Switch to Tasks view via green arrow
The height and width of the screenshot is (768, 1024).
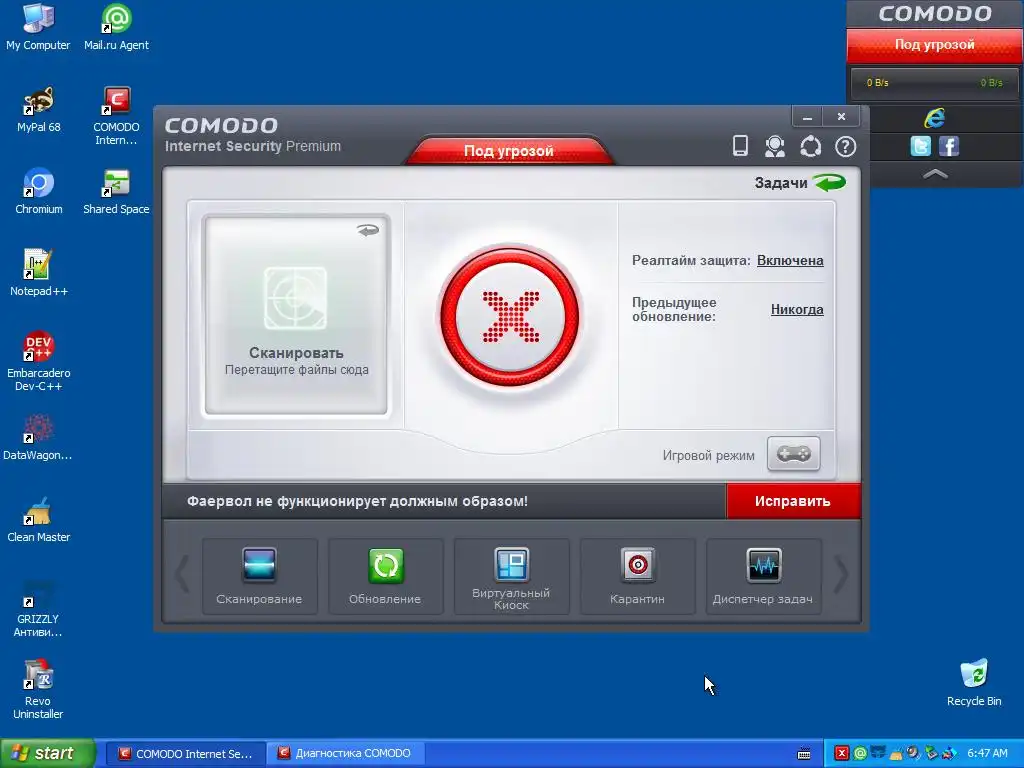pos(829,183)
